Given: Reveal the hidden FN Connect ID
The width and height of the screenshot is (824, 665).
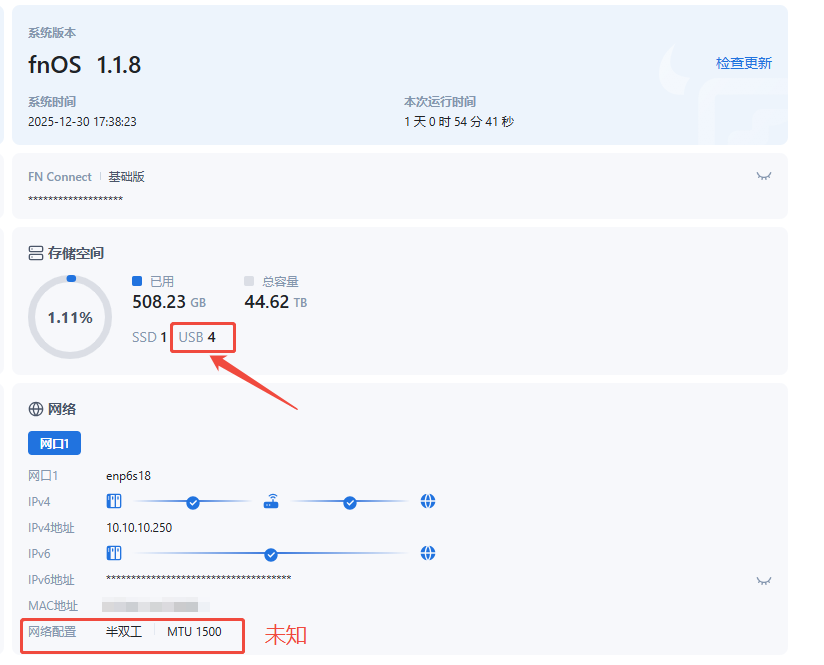Looking at the screenshot, I should tap(763, 176).
